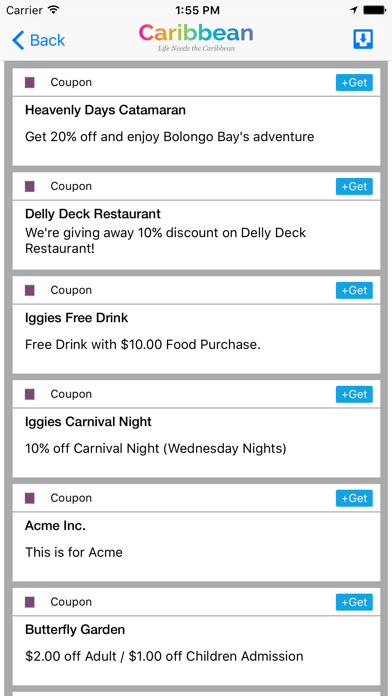Get the Acme Inc. coupon

coord(354,498)
